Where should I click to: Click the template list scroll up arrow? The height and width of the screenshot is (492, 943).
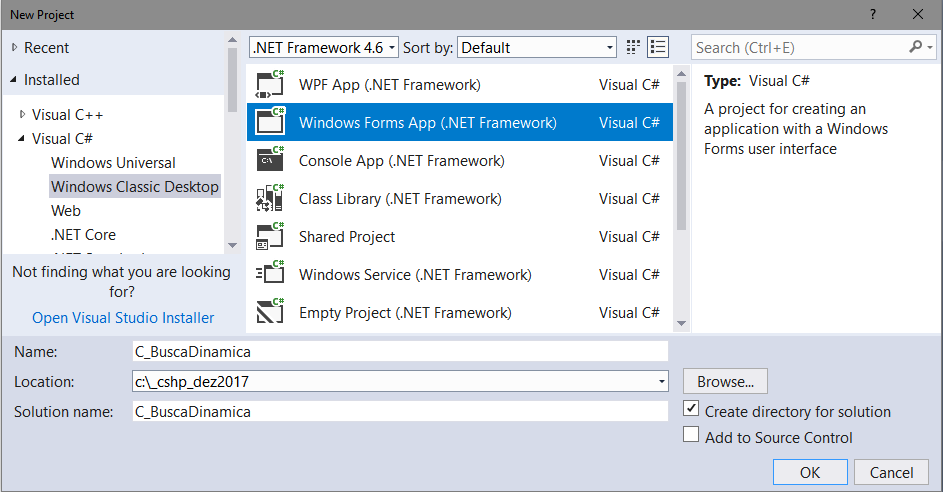coord(681,73)
